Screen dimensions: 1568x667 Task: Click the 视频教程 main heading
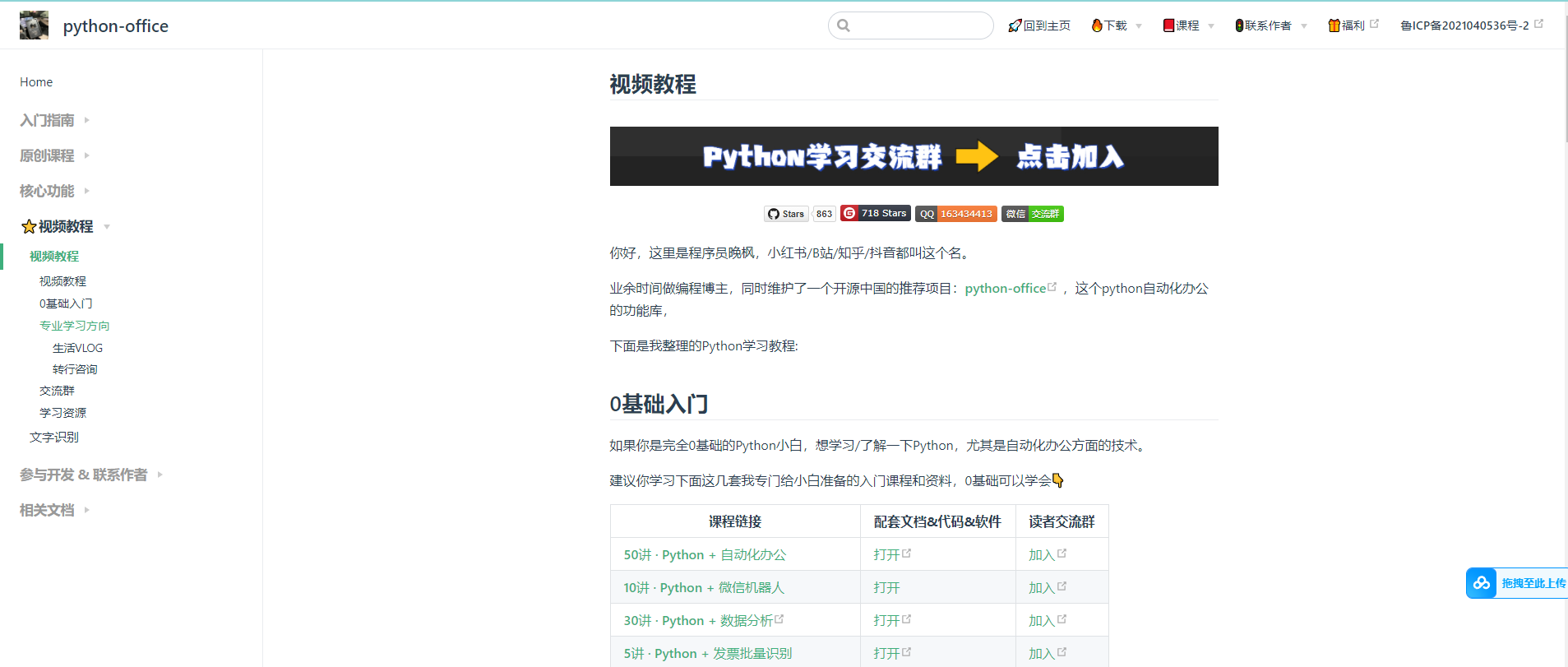tap(653, 84)
